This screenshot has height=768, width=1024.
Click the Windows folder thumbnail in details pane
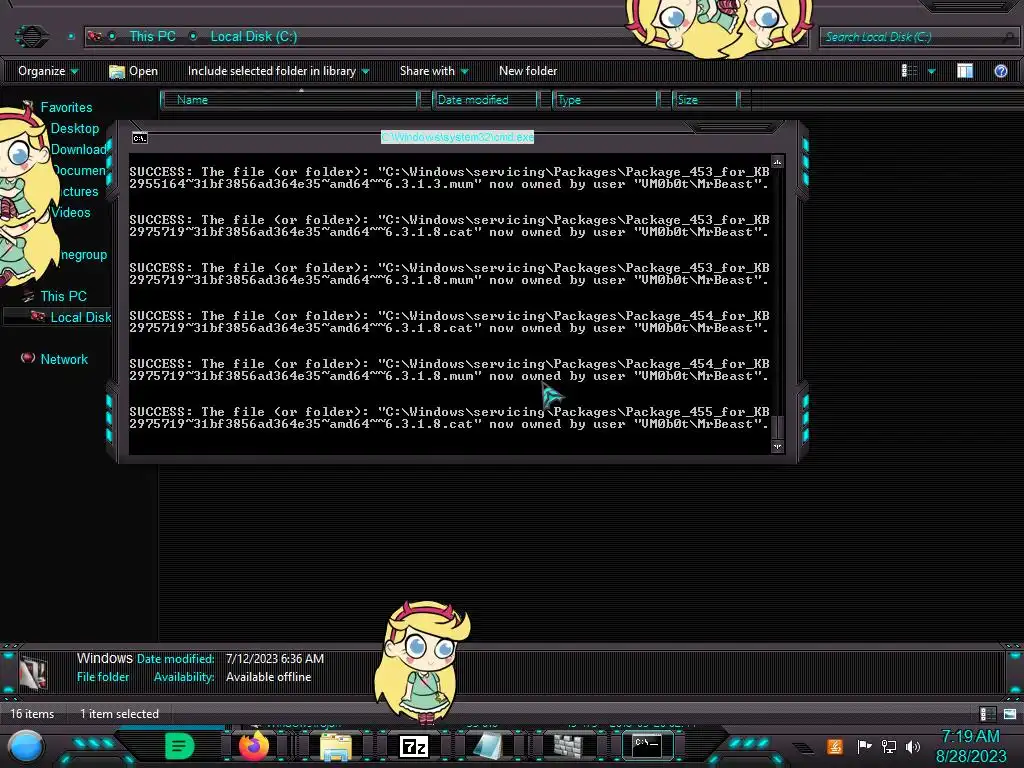click(x=33, y=671)
